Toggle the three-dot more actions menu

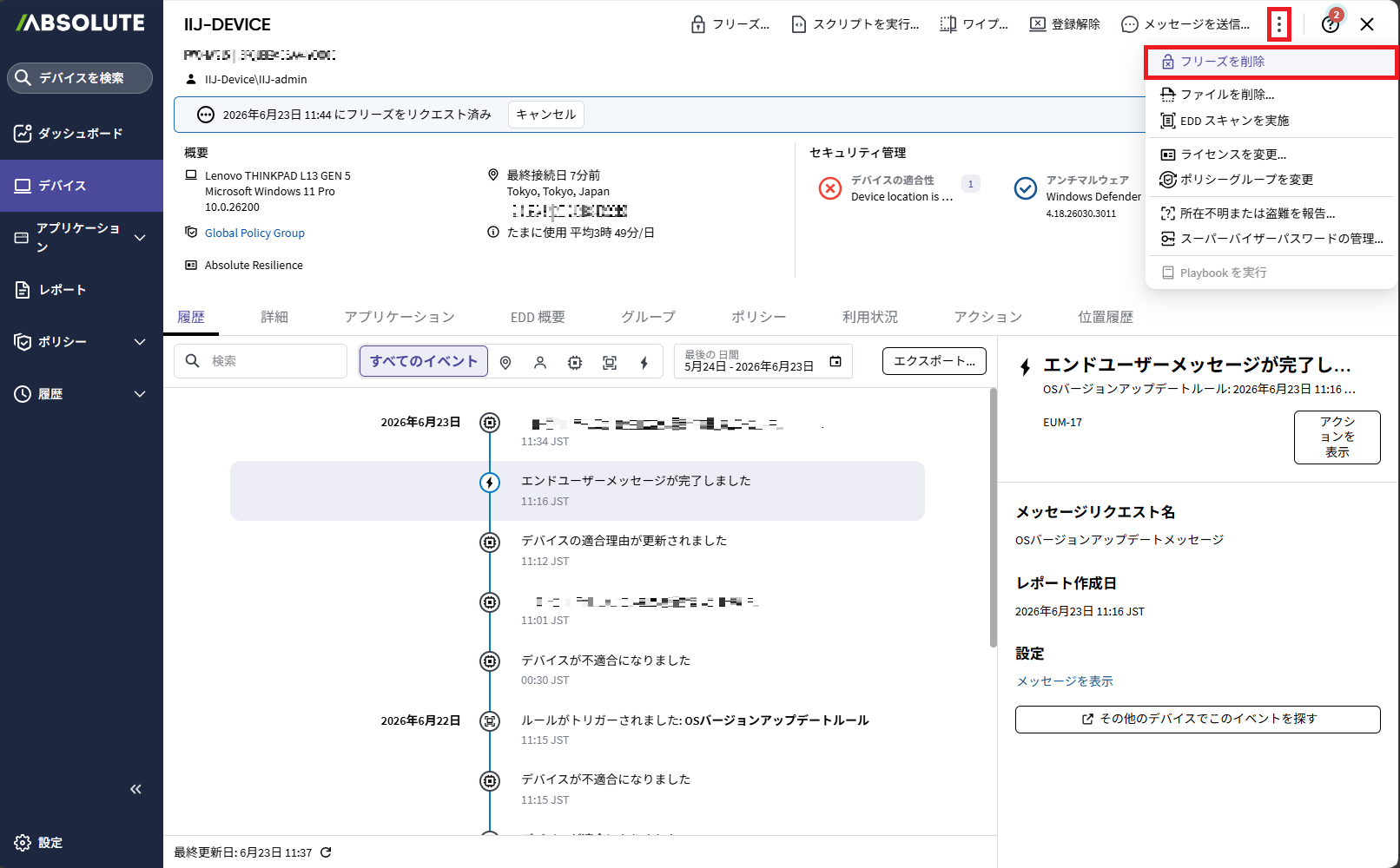click(1279, 24)
